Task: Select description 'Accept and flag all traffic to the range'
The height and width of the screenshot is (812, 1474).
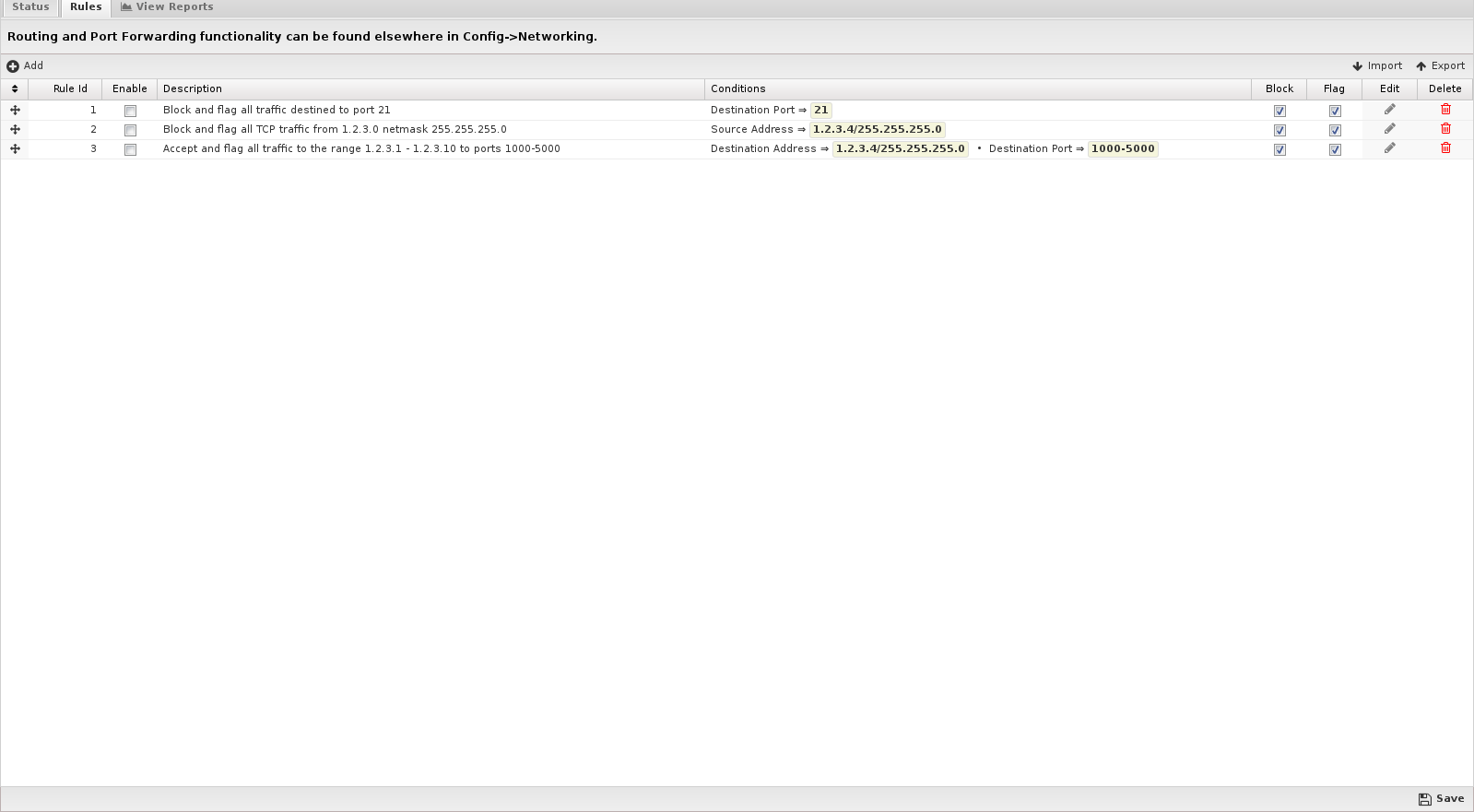Action: pyautogui.click(x=361, y=148)
